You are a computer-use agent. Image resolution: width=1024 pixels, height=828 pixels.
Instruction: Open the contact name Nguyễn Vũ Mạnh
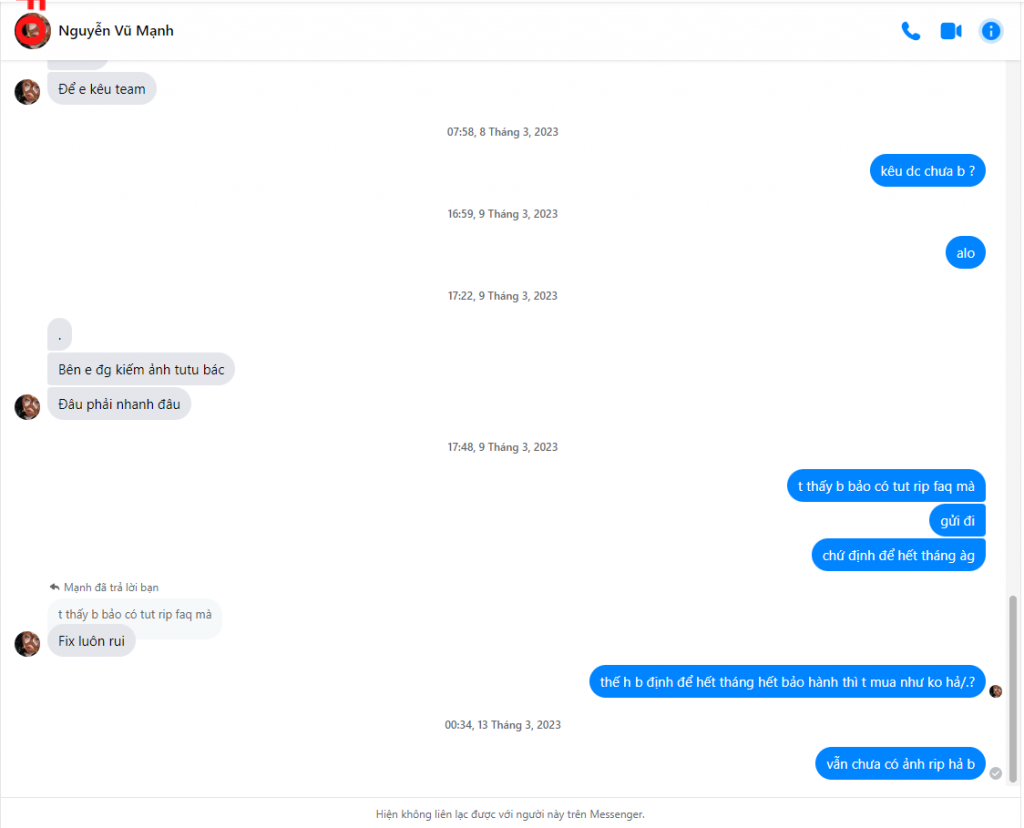click(116, 31)
